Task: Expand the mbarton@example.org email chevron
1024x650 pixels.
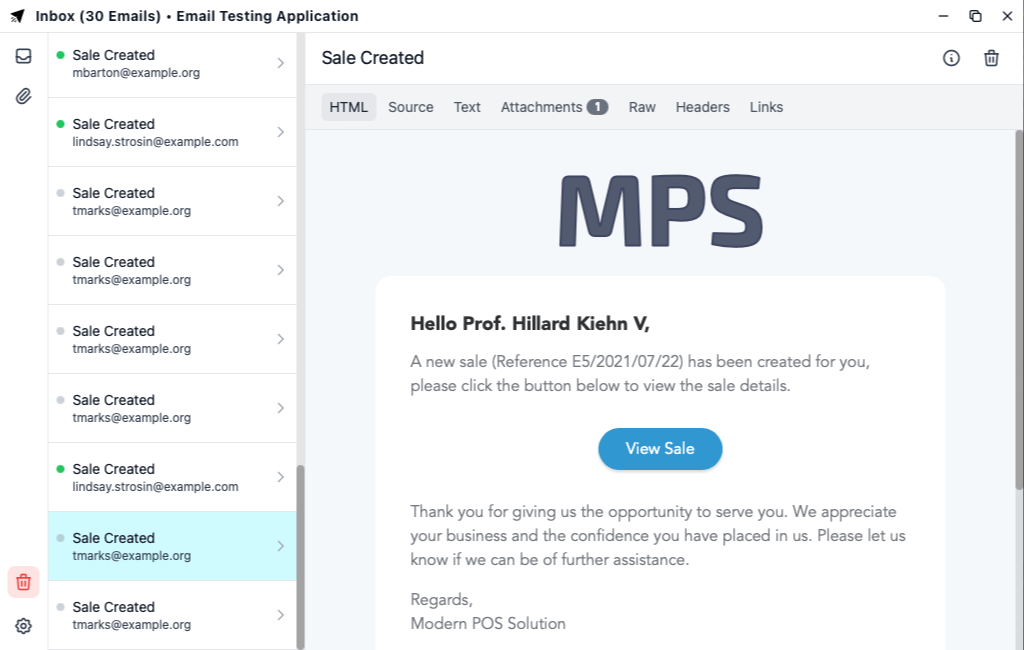Action: 280,63
